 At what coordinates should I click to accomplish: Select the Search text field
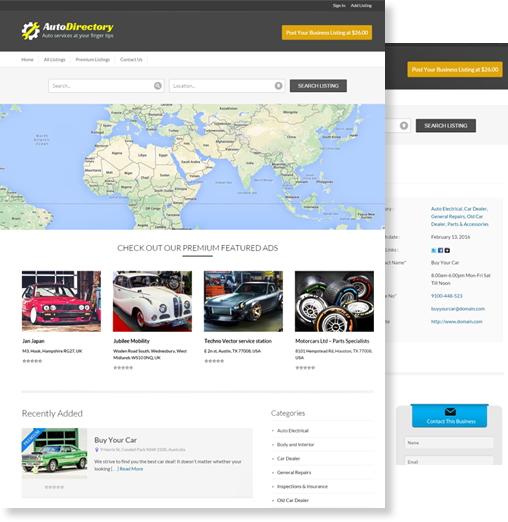(106, 86)
